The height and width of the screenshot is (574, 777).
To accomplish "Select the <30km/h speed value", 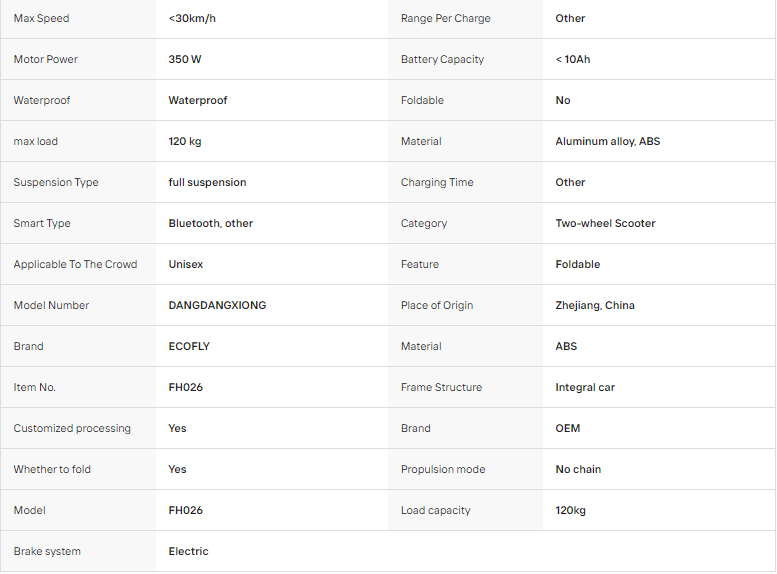I will pos(192,18).
